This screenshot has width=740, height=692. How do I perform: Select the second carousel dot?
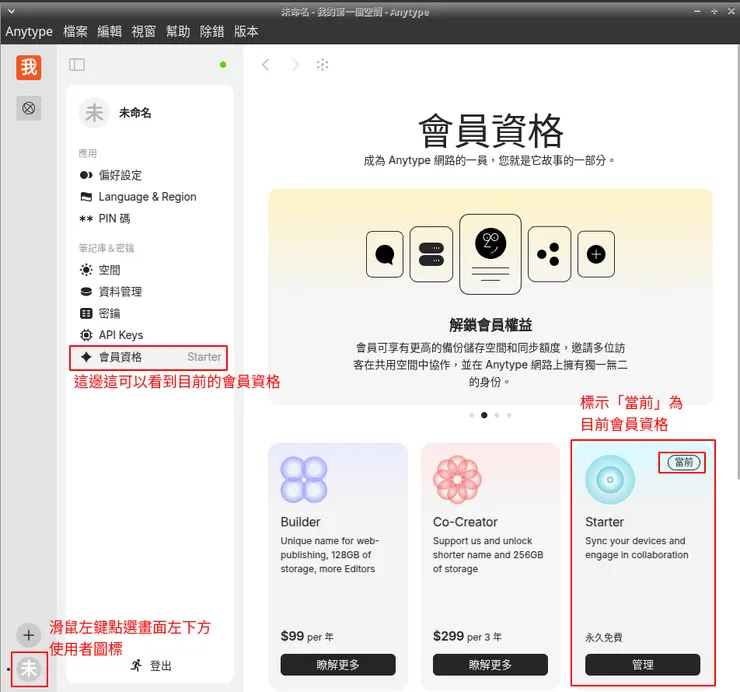tap(484, 415)
